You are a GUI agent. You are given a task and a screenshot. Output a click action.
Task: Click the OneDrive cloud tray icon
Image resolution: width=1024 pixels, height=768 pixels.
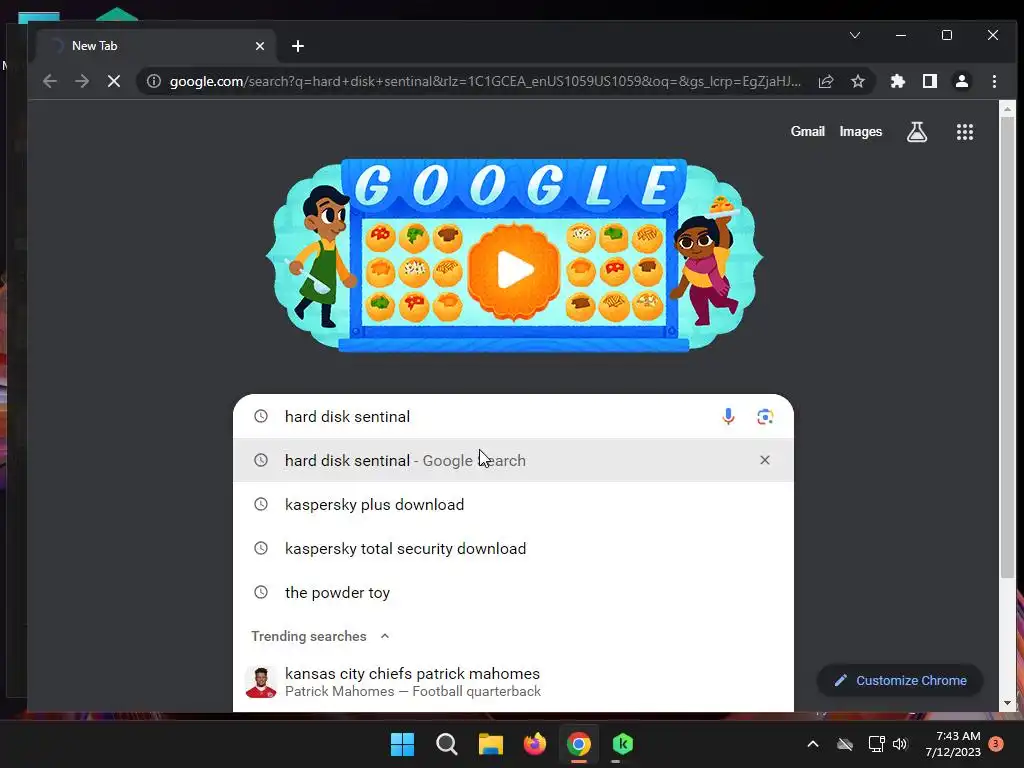(x=845, y=744)
